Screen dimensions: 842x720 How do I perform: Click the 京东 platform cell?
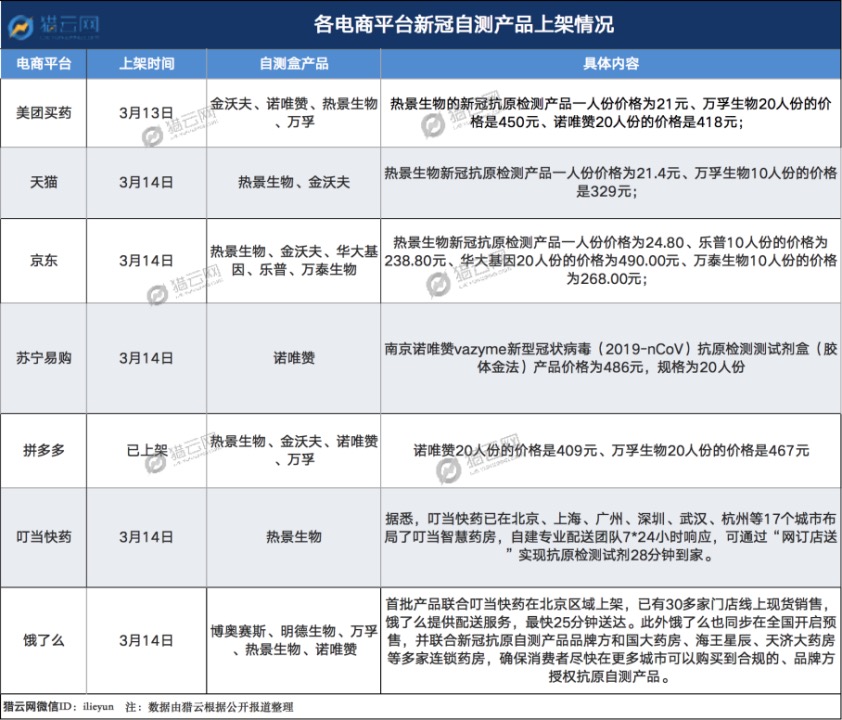tap(43, 260)
